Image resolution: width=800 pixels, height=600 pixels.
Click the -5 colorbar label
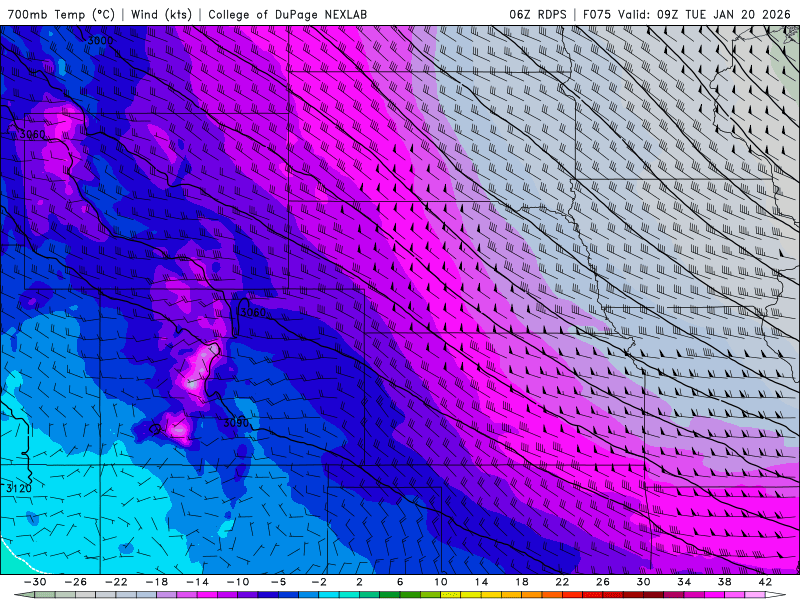point(279,582)
